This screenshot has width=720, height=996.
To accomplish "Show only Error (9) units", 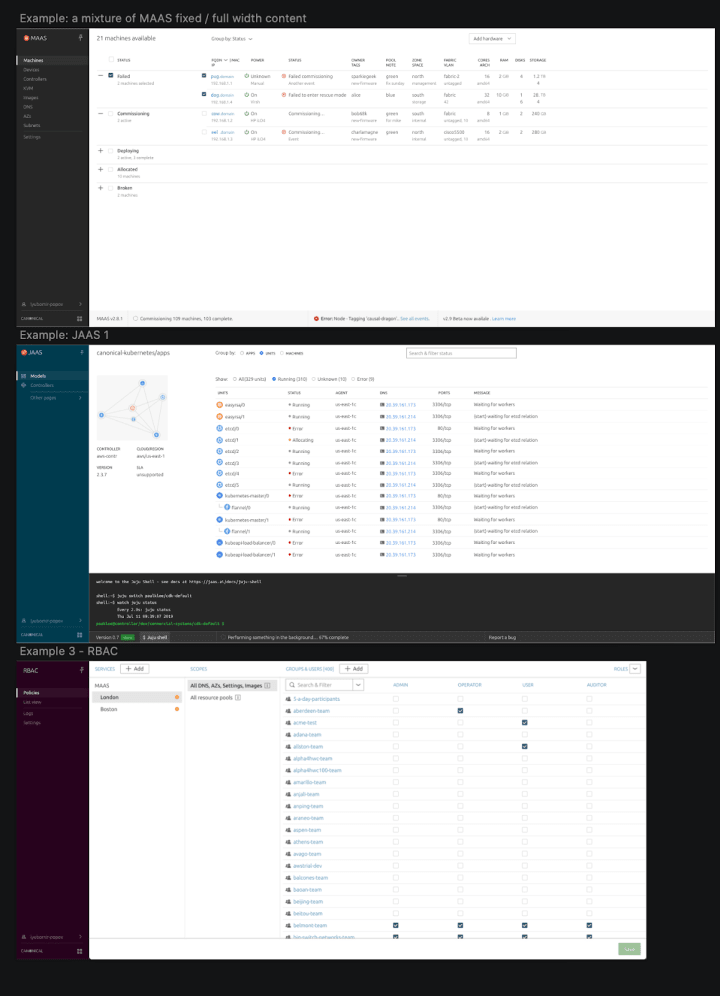I will [353, 379].
